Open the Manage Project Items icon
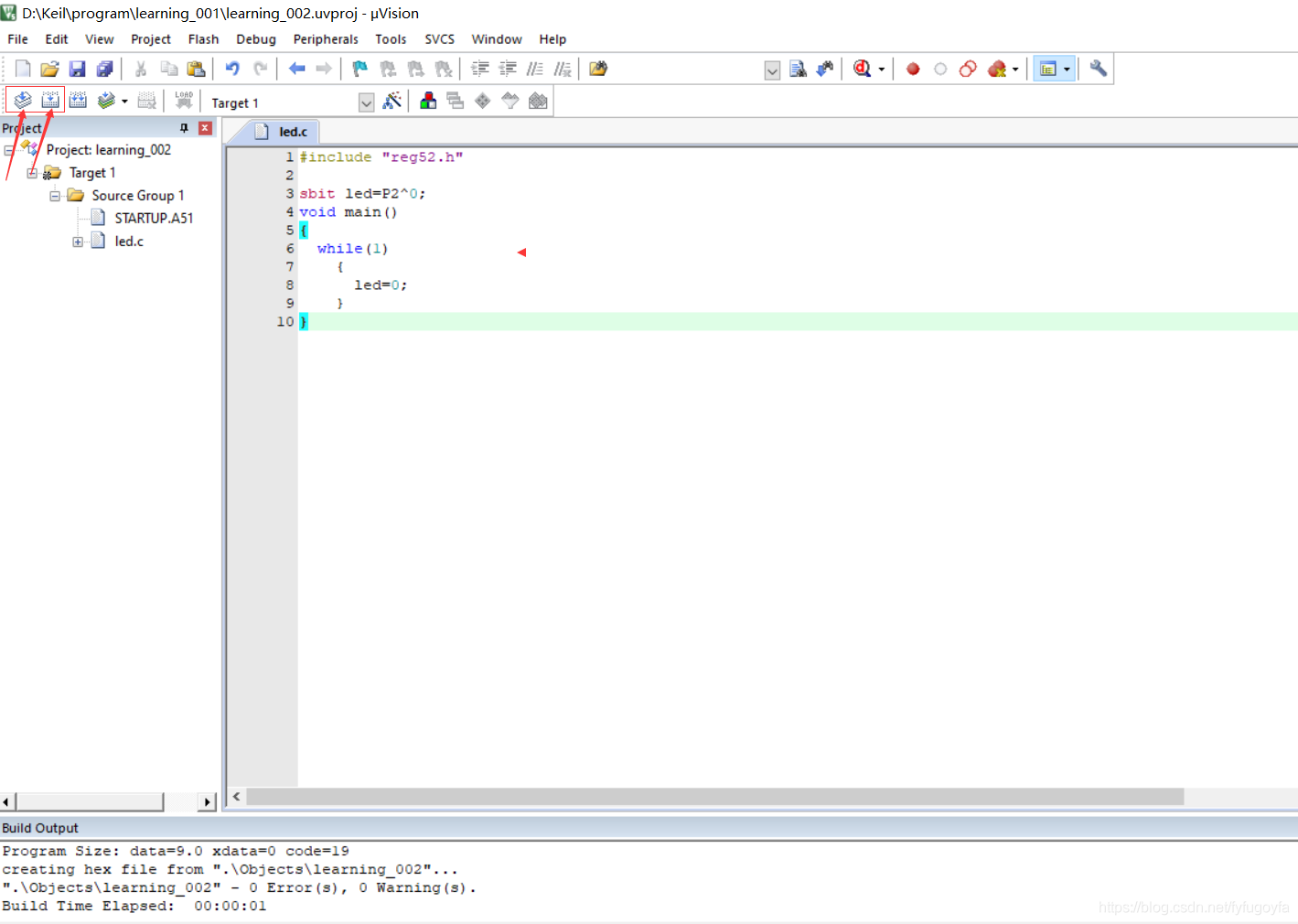Viewport: 1298px width, 924px height. (428, 101)
